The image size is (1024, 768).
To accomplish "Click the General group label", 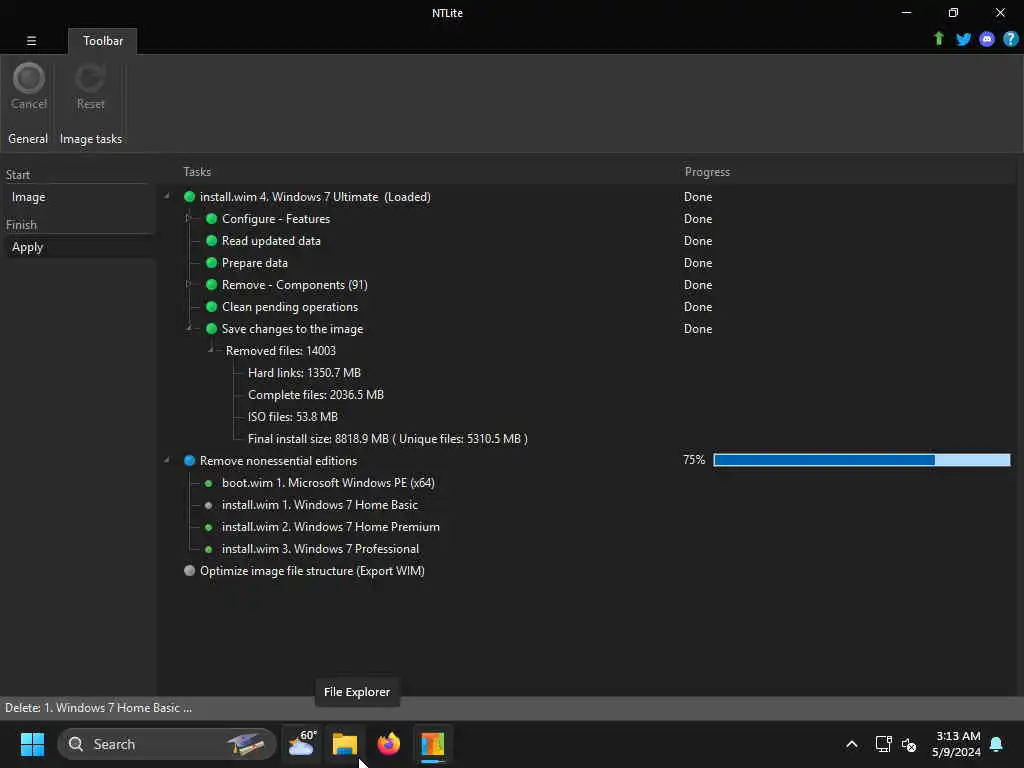I will coord(28,138).
